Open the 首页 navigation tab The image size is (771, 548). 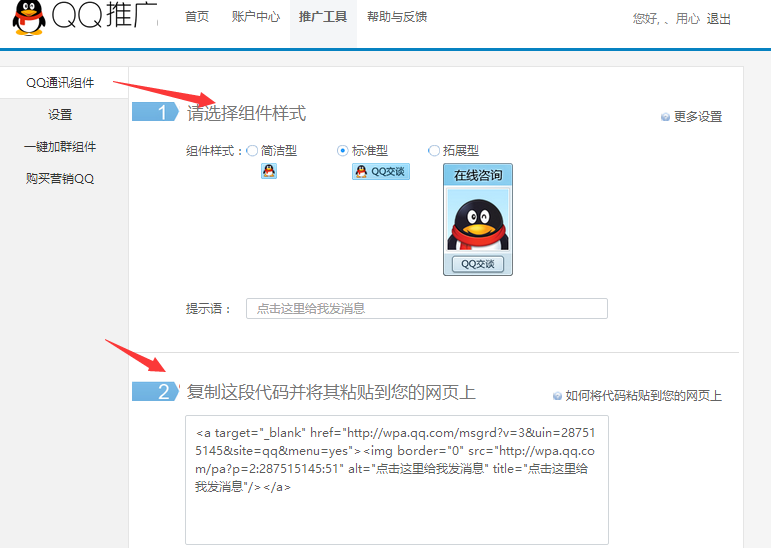(197, 17)
